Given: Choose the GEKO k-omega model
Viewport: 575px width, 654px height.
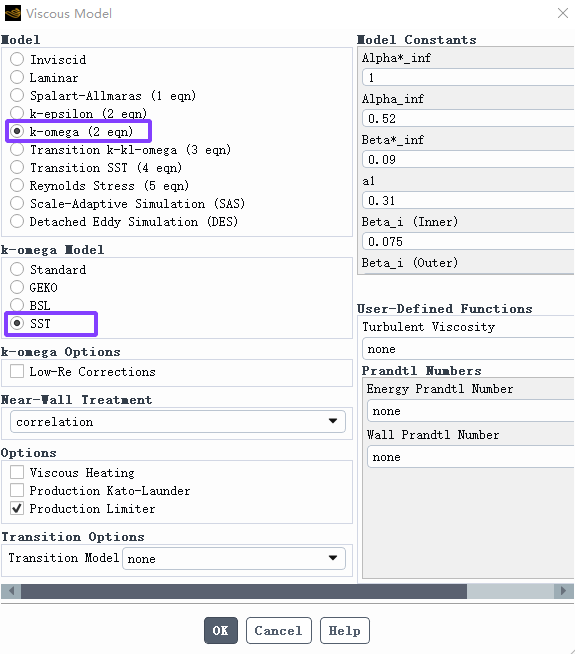Looking at the screenshot, I should tap(17, 287).
